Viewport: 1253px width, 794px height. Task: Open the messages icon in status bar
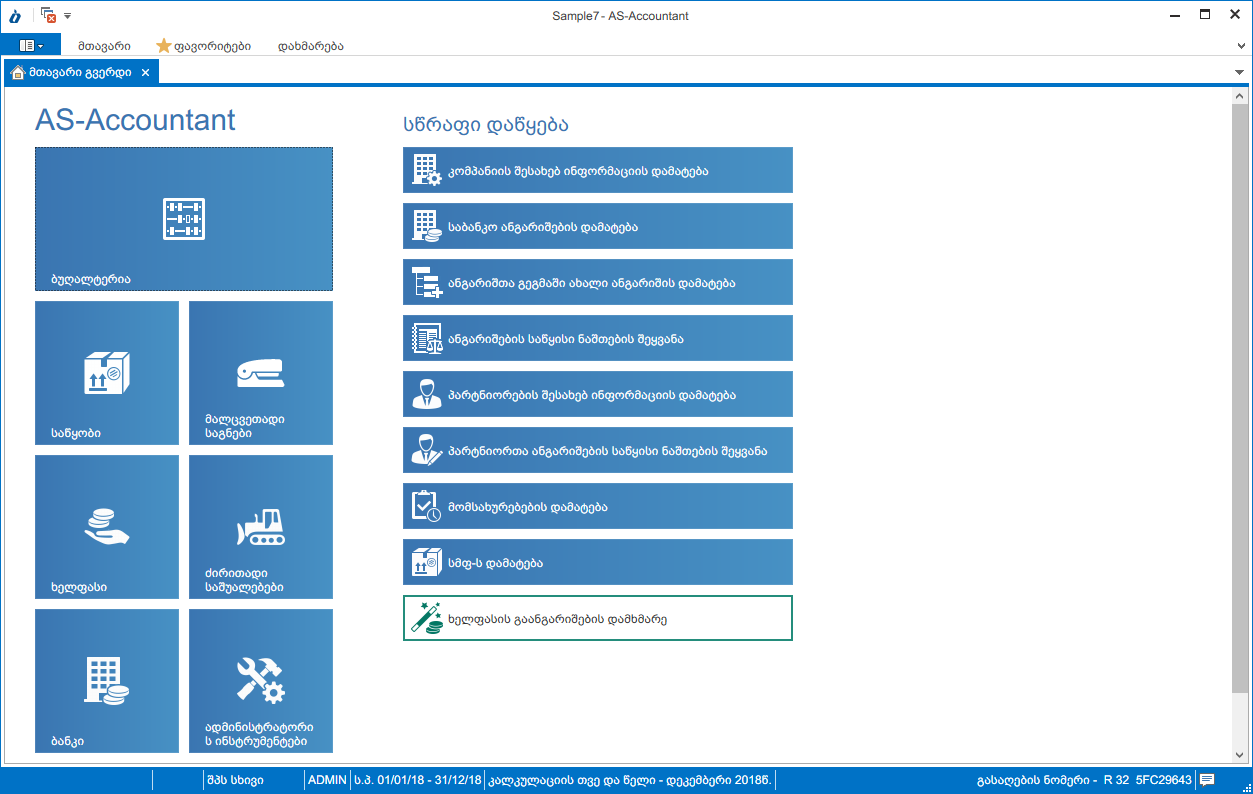[1207, 780]
